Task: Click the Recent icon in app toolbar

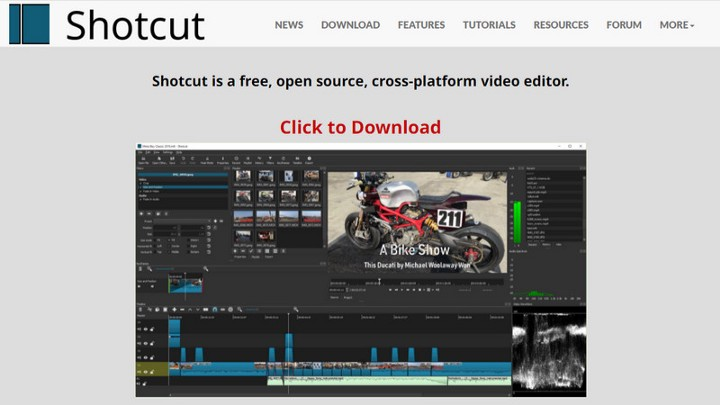Action: pyautogui.click(x=236, y=160)
